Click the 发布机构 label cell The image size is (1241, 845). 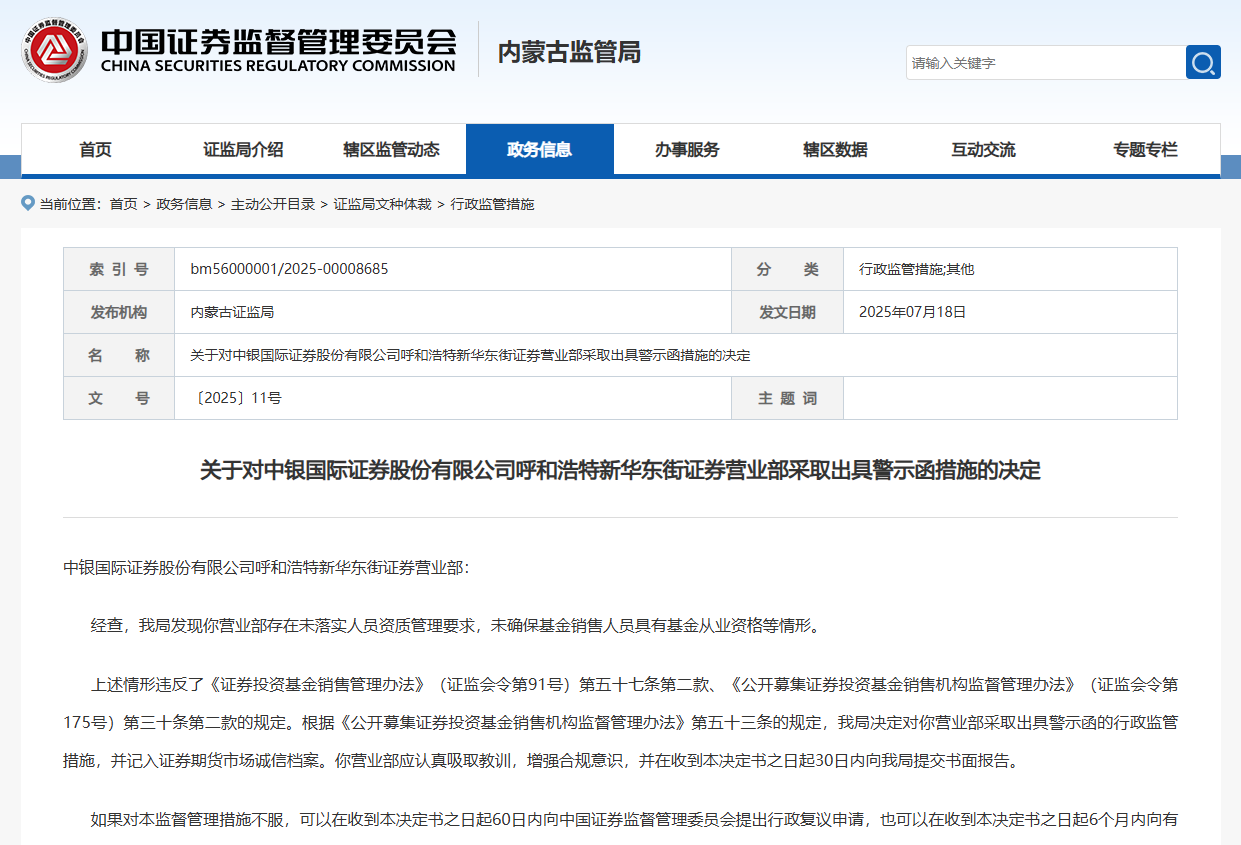tap(119, 312)
